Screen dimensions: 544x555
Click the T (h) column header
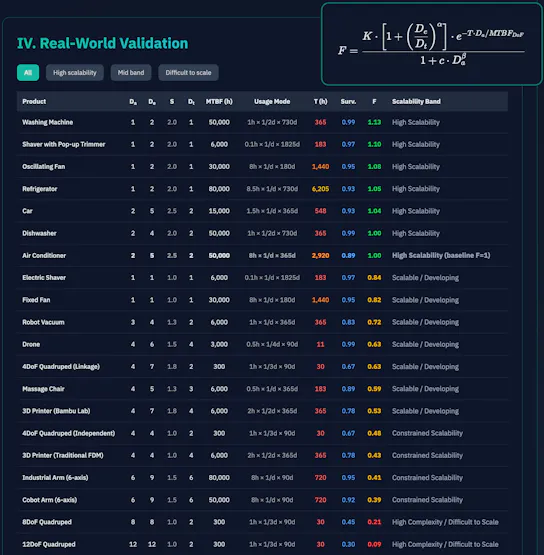pos(320,102)
